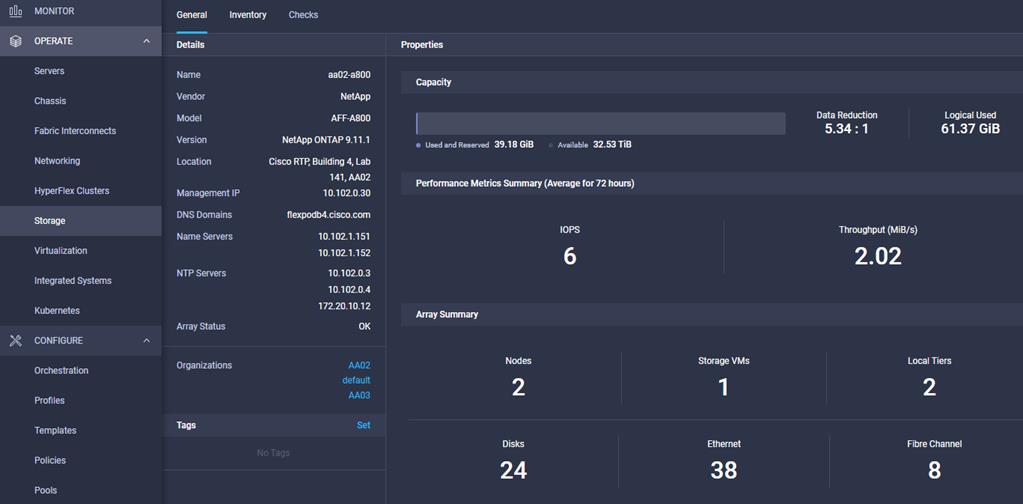Click Set to add tags
Image resolution: width=1023 pixels, height=504 pixels.
pyautogui.click(x=363, y=425)
